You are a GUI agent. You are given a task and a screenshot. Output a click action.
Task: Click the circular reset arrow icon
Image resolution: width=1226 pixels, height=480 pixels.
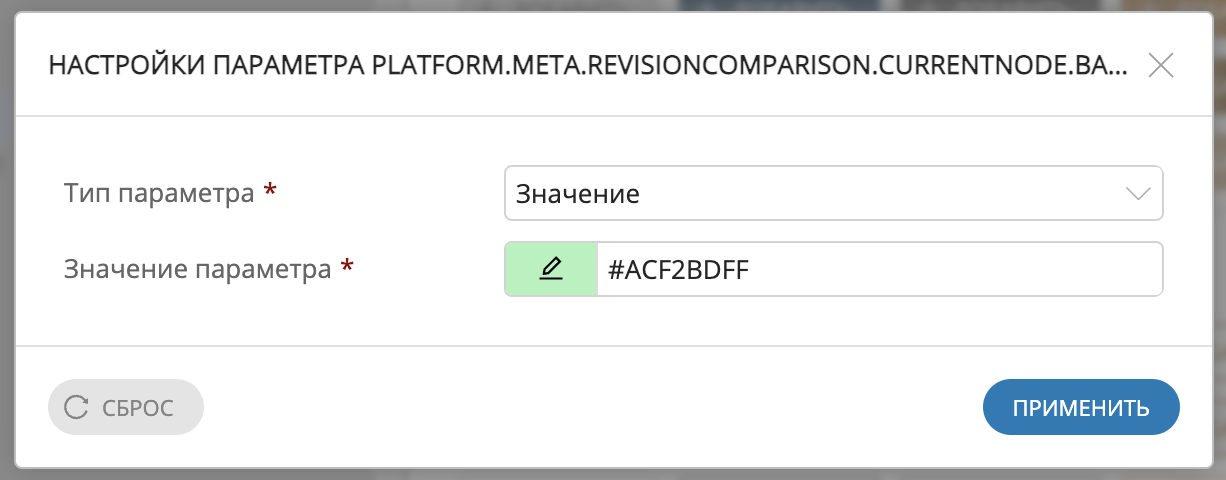coord(76,407)
